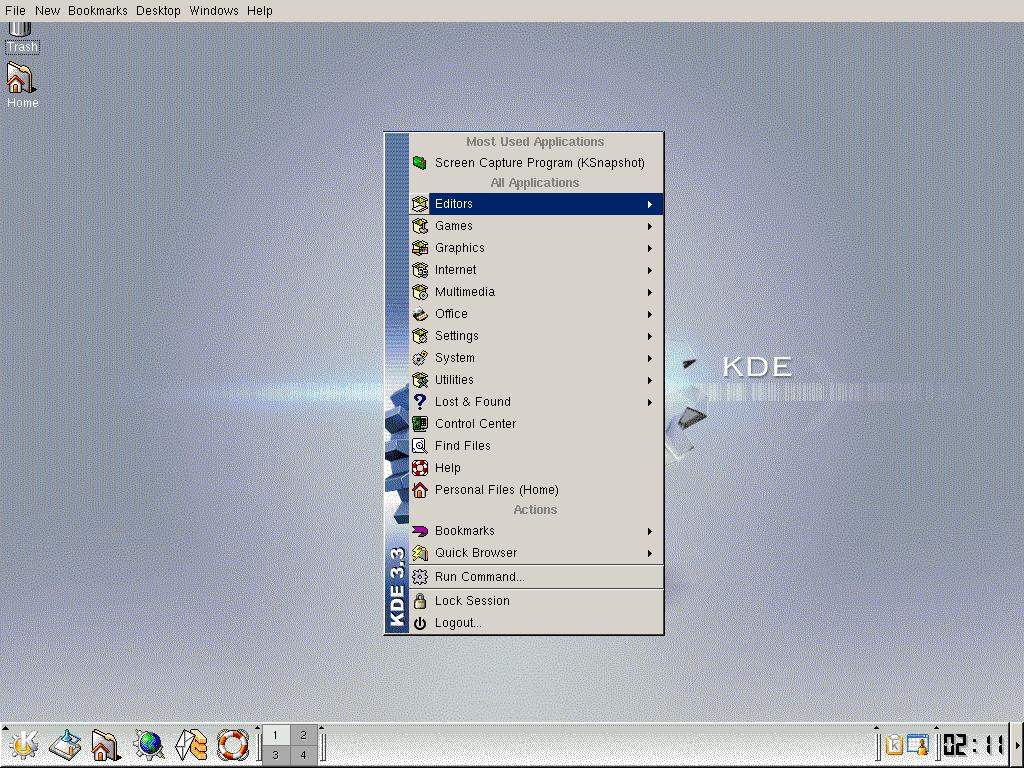Choose Logout... from the K menu
Image resolution: width=1024 pixels, height=768 pixels.
point(458,623)
